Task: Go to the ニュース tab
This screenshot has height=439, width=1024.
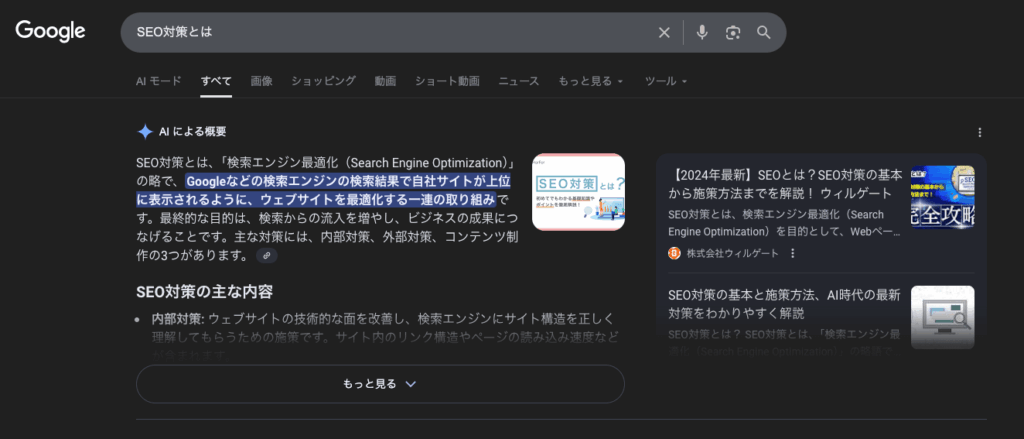Action: point(518,81)
